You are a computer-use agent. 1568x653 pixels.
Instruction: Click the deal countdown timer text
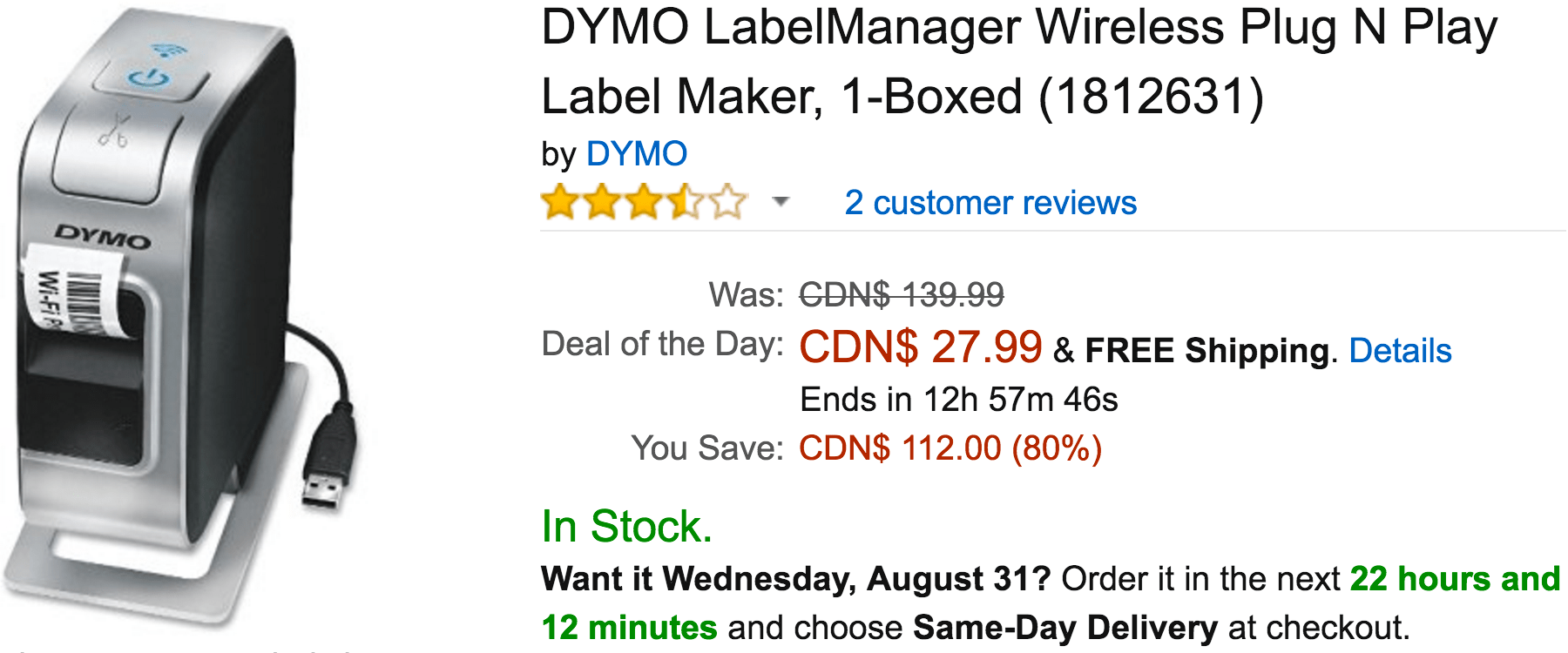coord(958,400)
